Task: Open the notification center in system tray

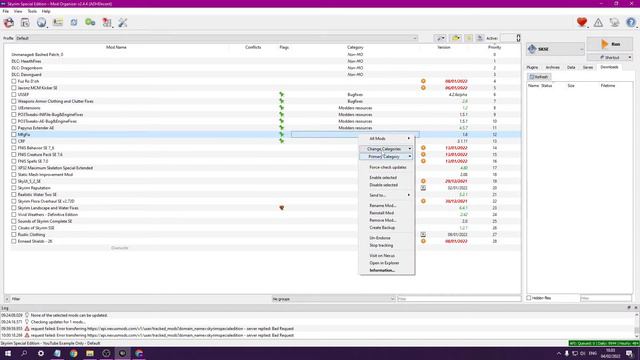Action: coord(629,353)
